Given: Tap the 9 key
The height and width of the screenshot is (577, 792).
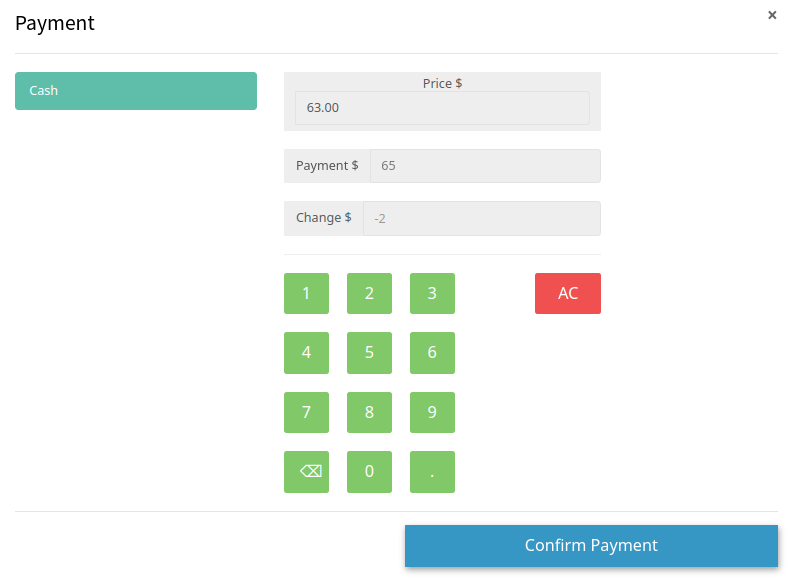Looking at the screenshot, I should tap(432, 412).
